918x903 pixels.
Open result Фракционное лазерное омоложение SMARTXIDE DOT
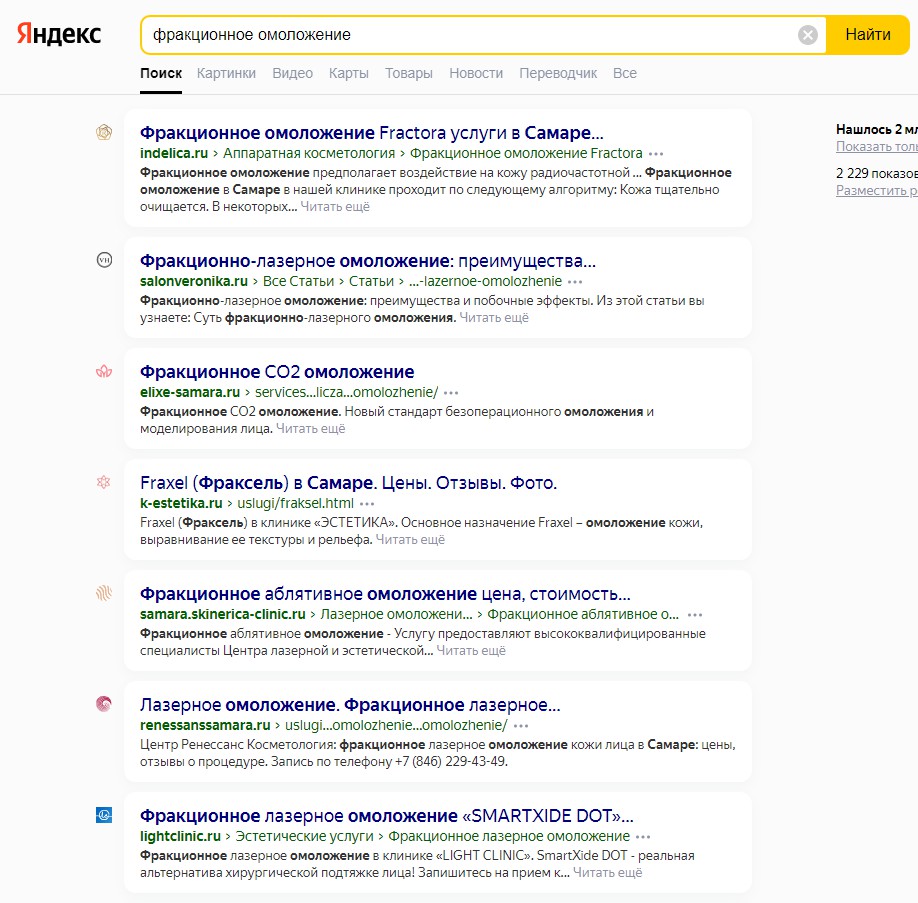(x=386, y=816)
